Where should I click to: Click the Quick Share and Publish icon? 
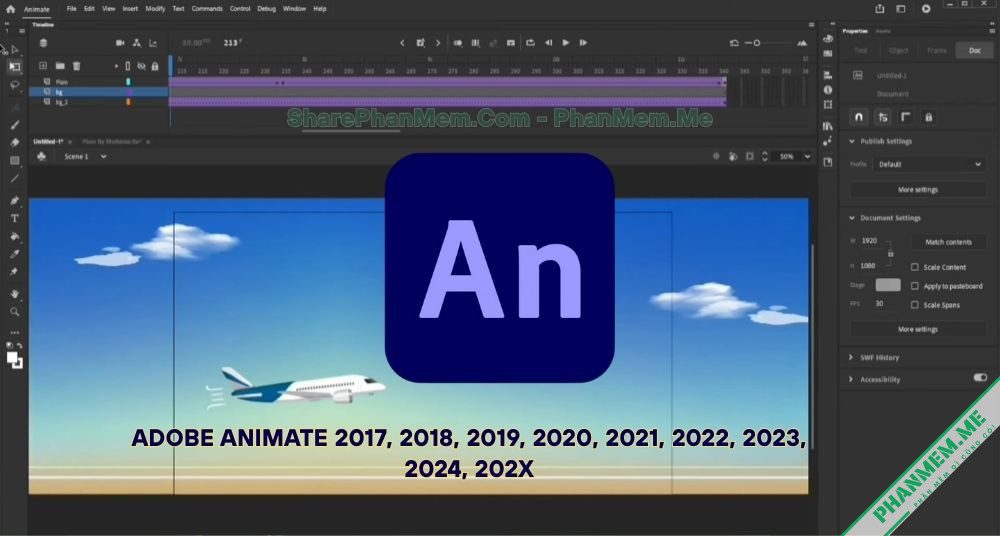point(880,9)
